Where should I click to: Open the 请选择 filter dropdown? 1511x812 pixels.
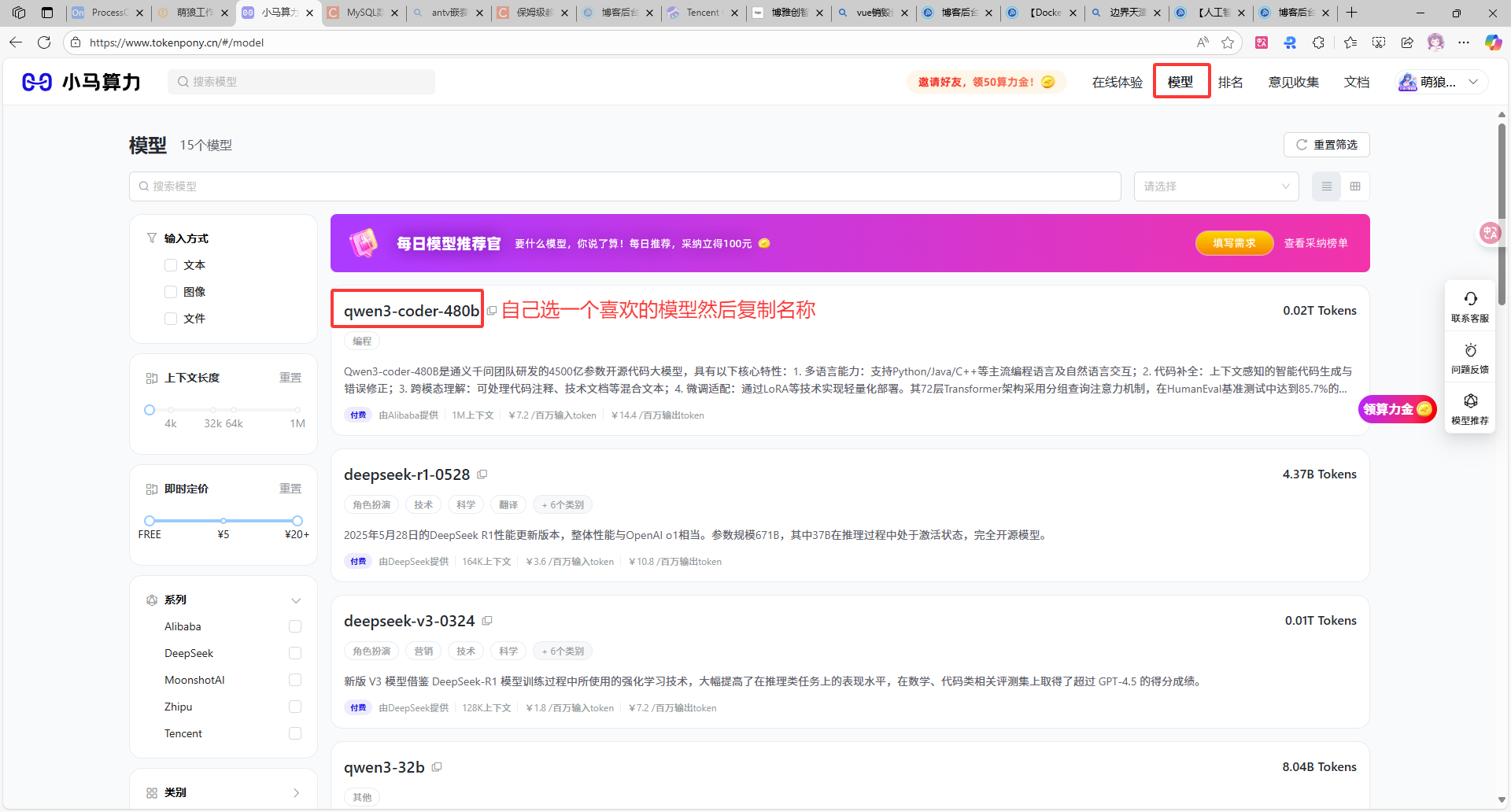(1216, 186)
